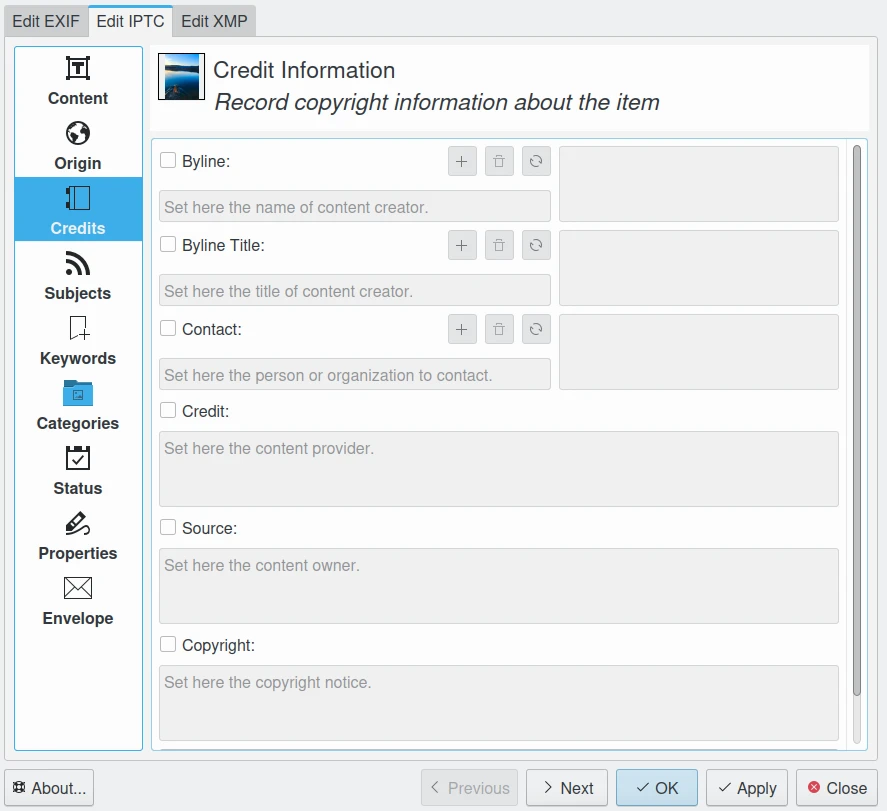Select the Status calendar icon
This screenshot has width=887, height=811.
[x=78, y=458]
